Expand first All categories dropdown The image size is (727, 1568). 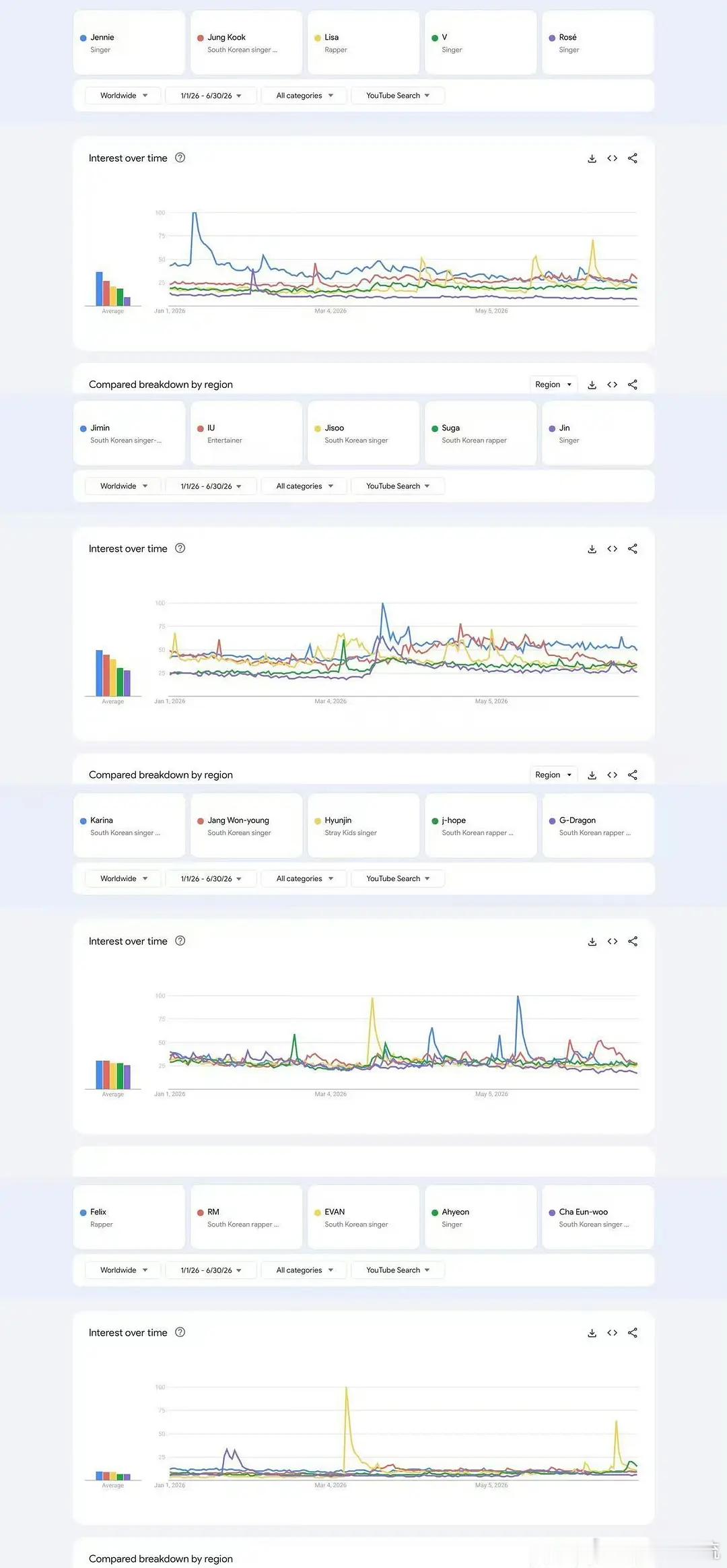tap(304, 96)
